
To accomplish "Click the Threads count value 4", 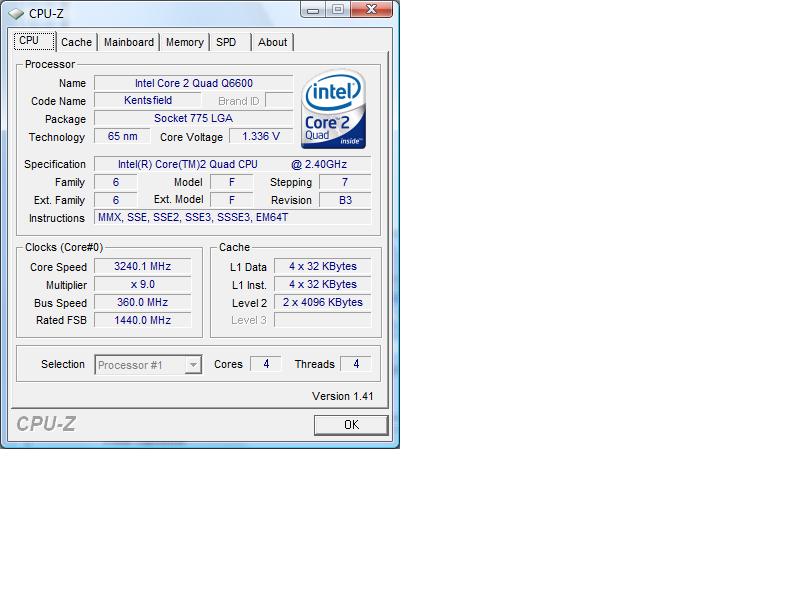I will (356, 364).
